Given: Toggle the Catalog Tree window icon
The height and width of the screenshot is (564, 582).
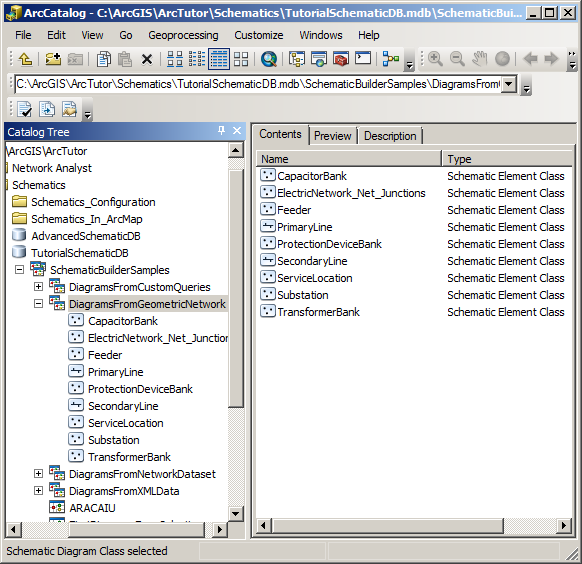Looking at the screenshot, I should pos(297,59).
